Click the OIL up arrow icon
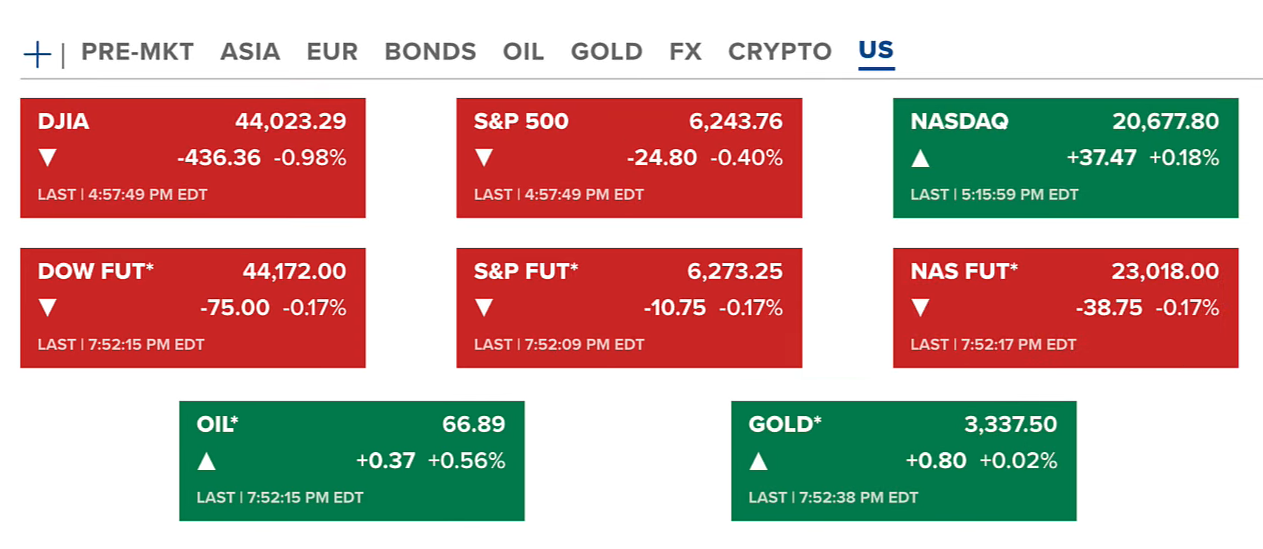Image resolution: width=1263 pixels, height=549 pixels. 207,461
